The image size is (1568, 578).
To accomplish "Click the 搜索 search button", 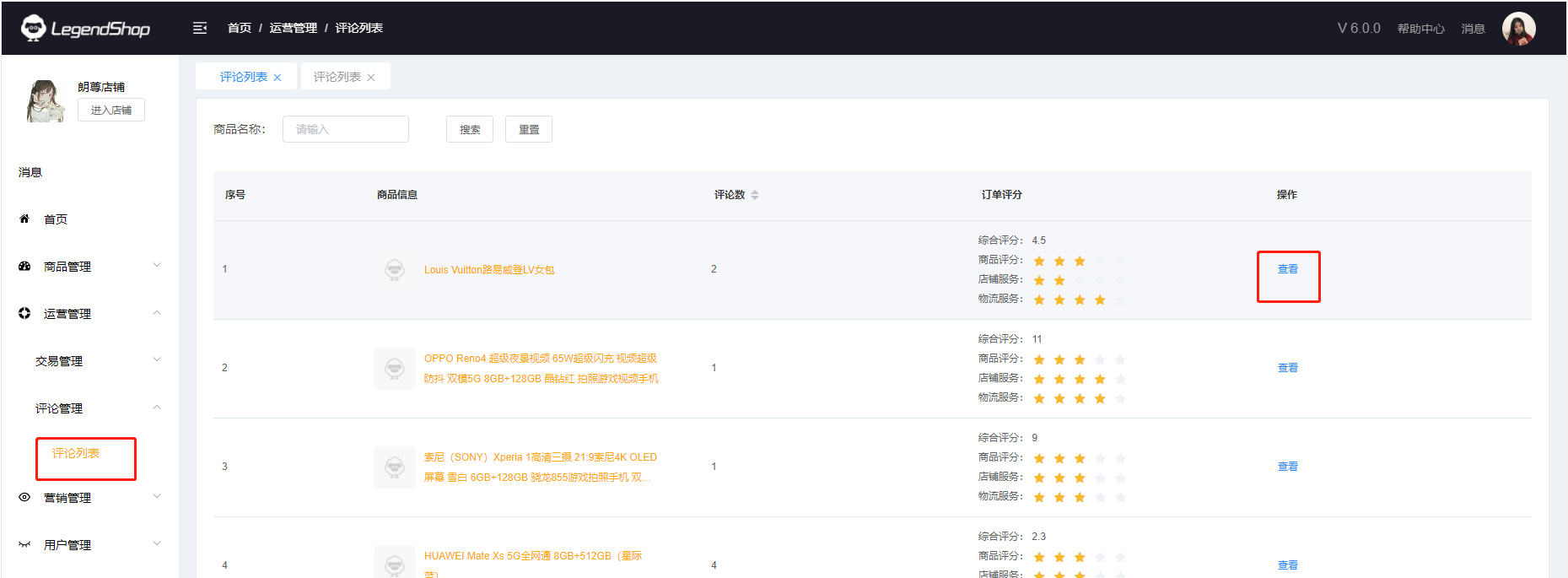I will [470, 129].
